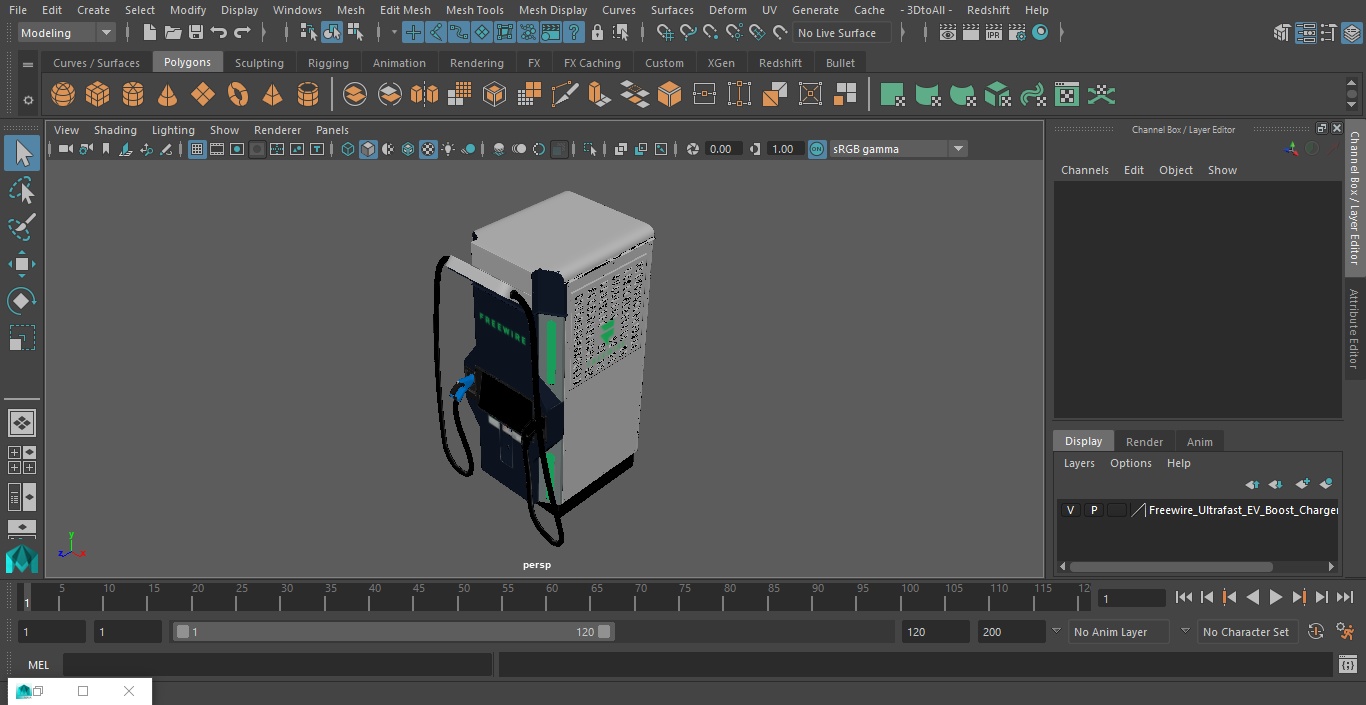Click the Play forwards button

[1276, 597]
